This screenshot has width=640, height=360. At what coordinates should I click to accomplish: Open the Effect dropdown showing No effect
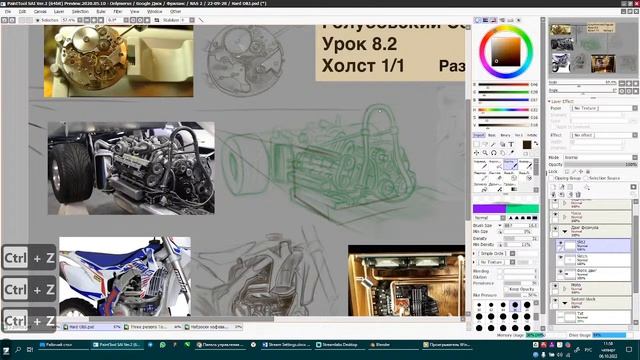click(x=604, y=135)
